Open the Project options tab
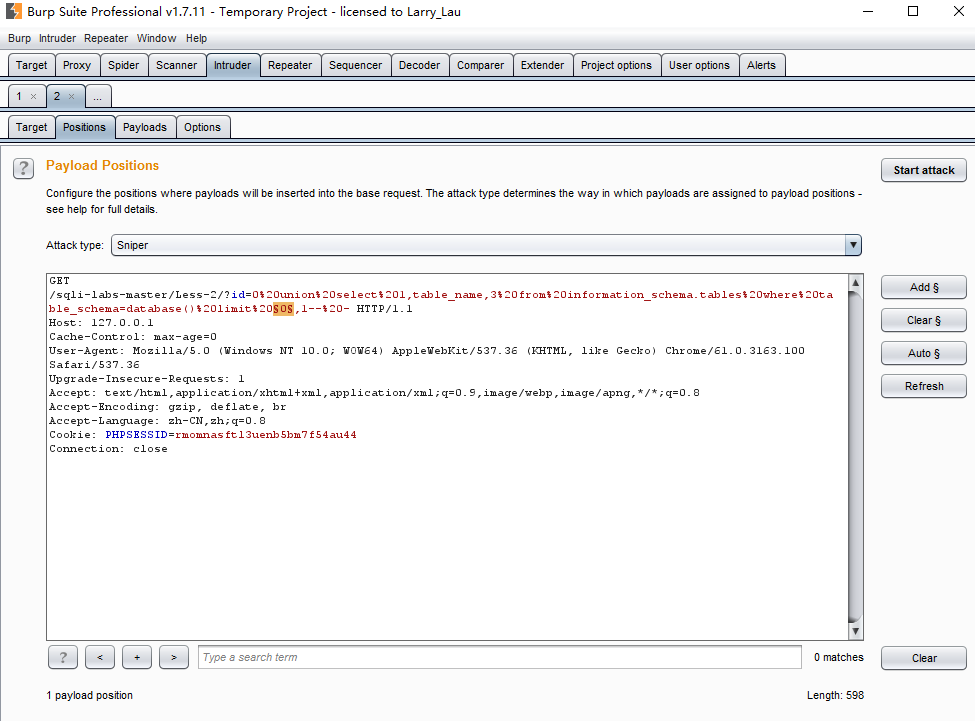975x721 pixels. click(x=617, y=65)
